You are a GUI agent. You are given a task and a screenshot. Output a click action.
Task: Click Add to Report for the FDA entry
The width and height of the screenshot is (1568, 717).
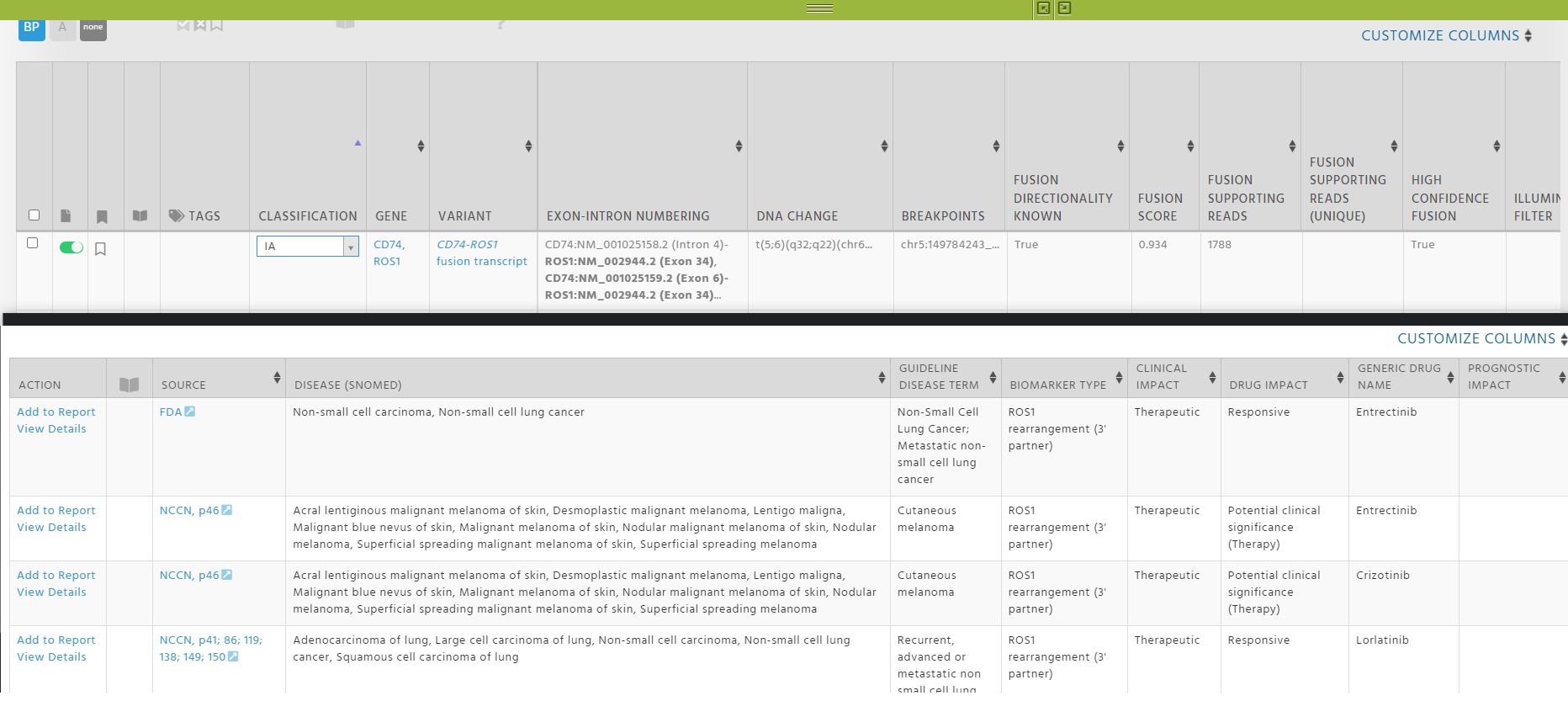pos(56,412)
